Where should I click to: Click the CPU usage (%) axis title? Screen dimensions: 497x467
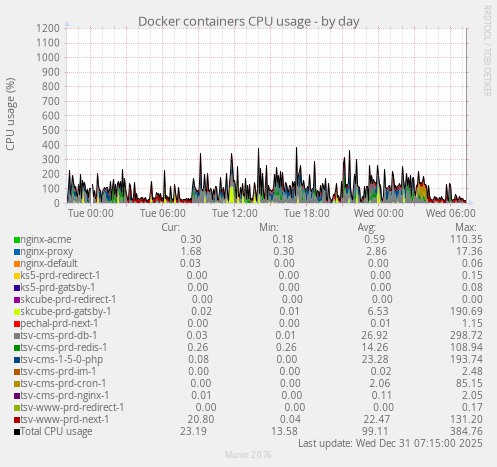click(x=10, y=114)
